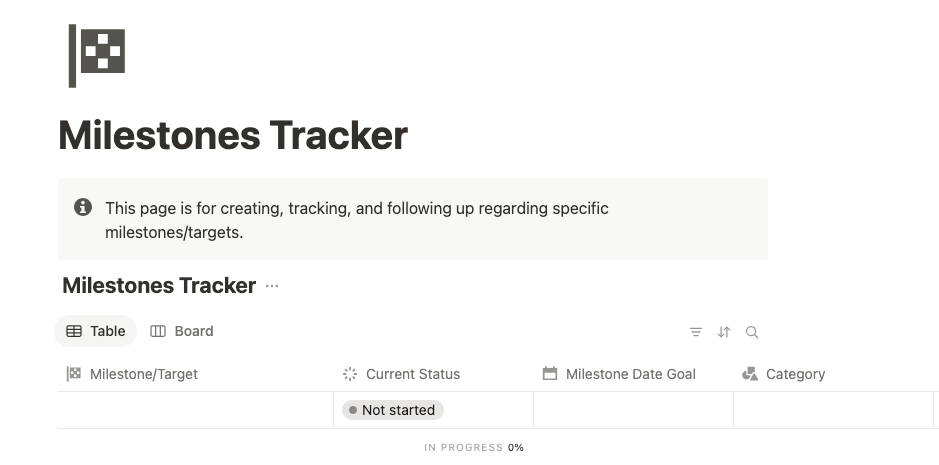Viewport: 939px width, 465px height.
Task: Click the info icon in the callout
Action: pyautogui.click(x=83, y=208)
